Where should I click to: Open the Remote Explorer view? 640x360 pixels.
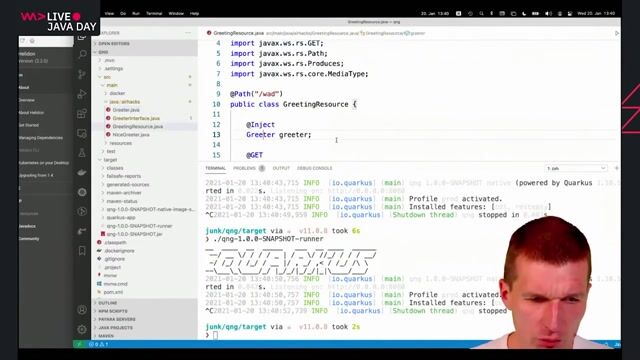click(82, 133)
